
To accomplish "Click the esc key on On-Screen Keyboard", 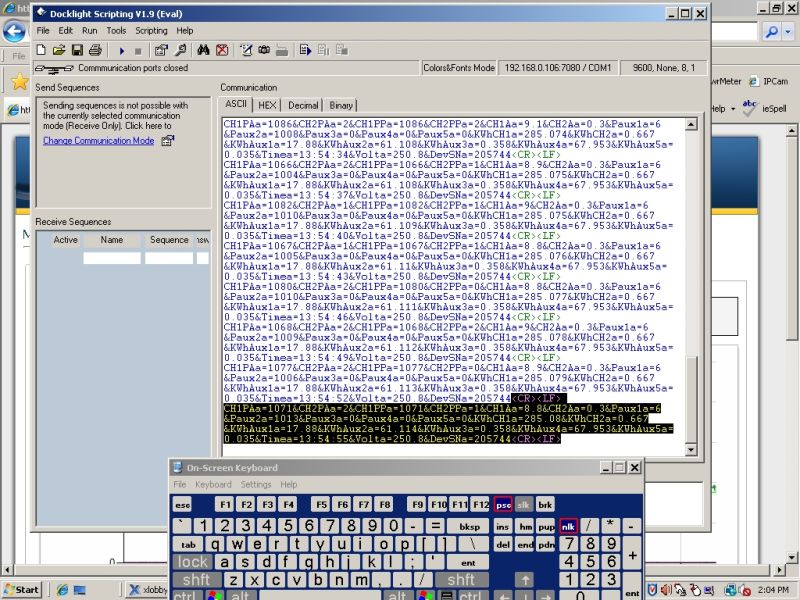I will point(183,505).
